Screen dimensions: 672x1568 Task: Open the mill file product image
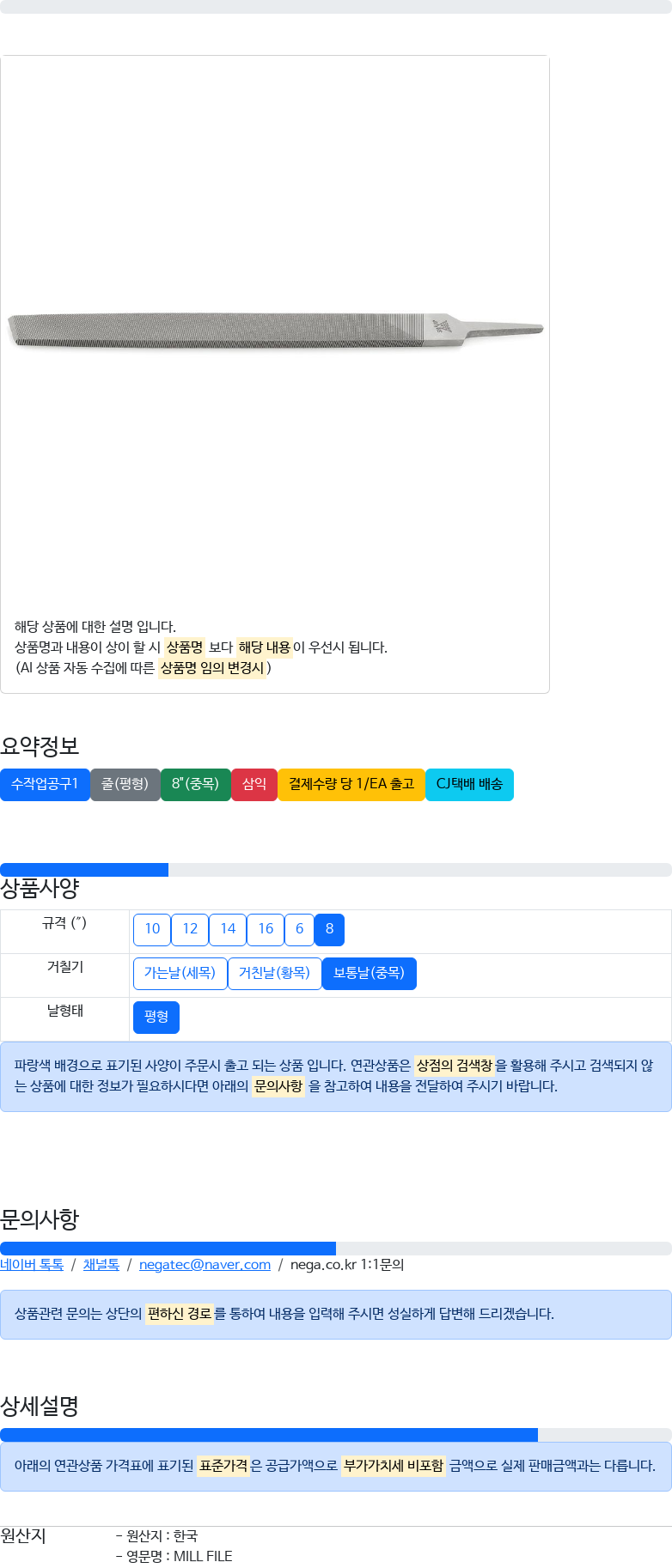tap(275, 331)
